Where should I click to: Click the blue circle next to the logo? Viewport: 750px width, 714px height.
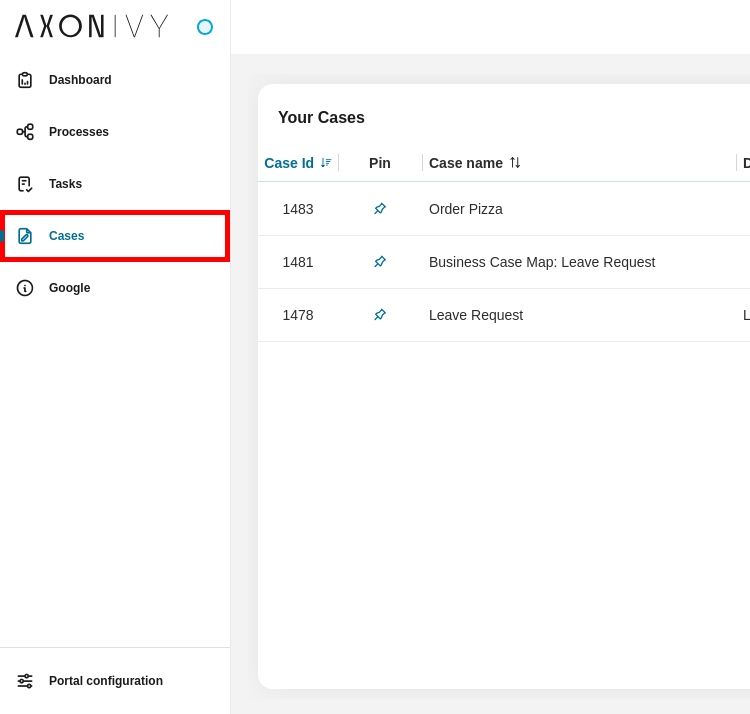click(205, 27)
